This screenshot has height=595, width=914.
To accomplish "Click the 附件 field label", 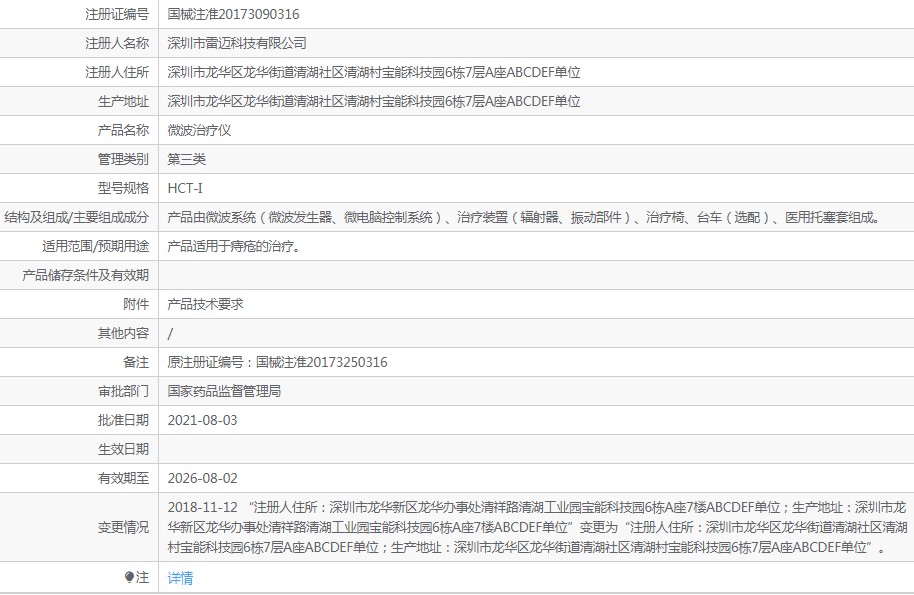I will (x=136, y=304).
